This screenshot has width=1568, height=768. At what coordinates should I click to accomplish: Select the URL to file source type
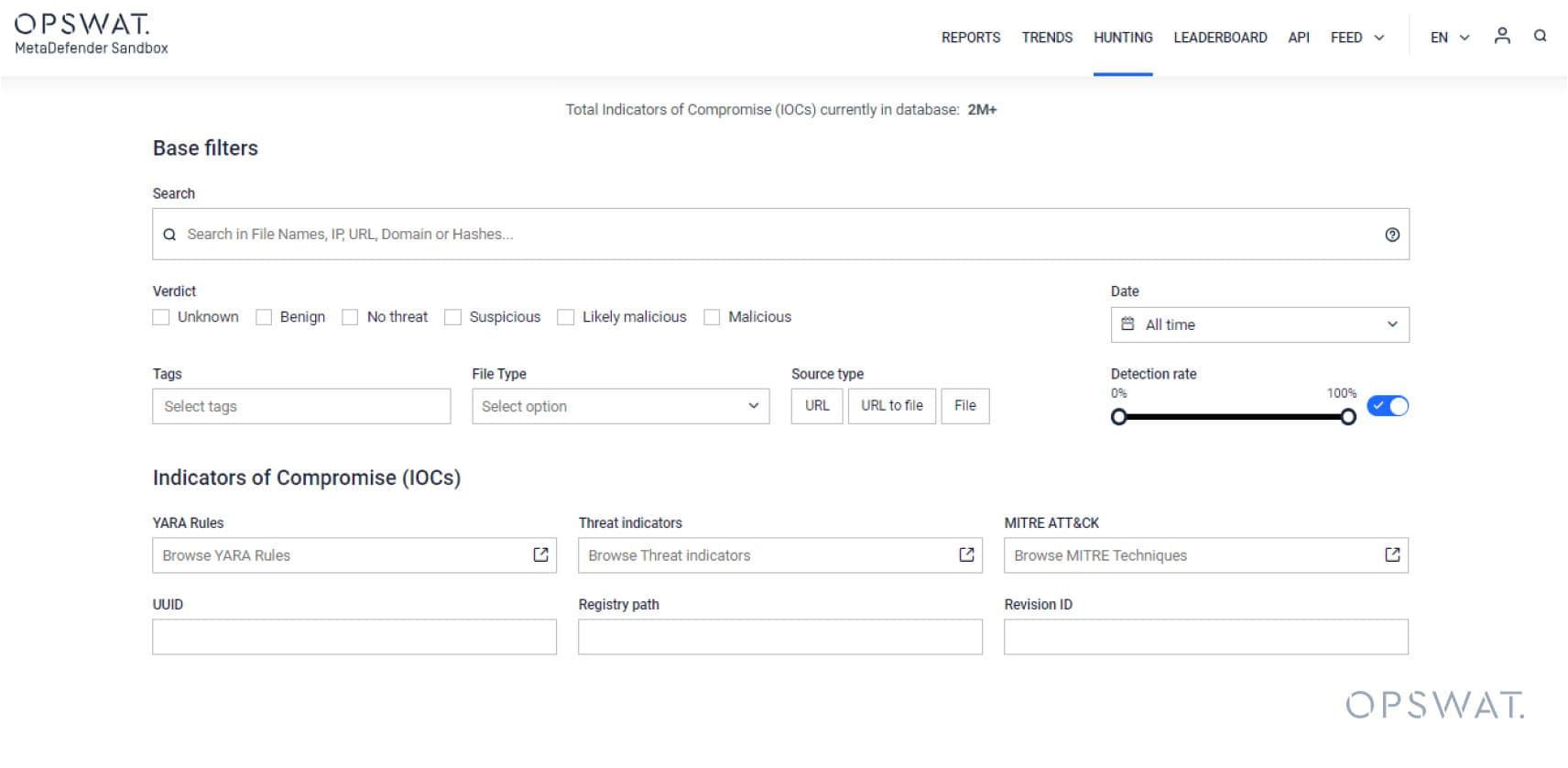[892, 405]
